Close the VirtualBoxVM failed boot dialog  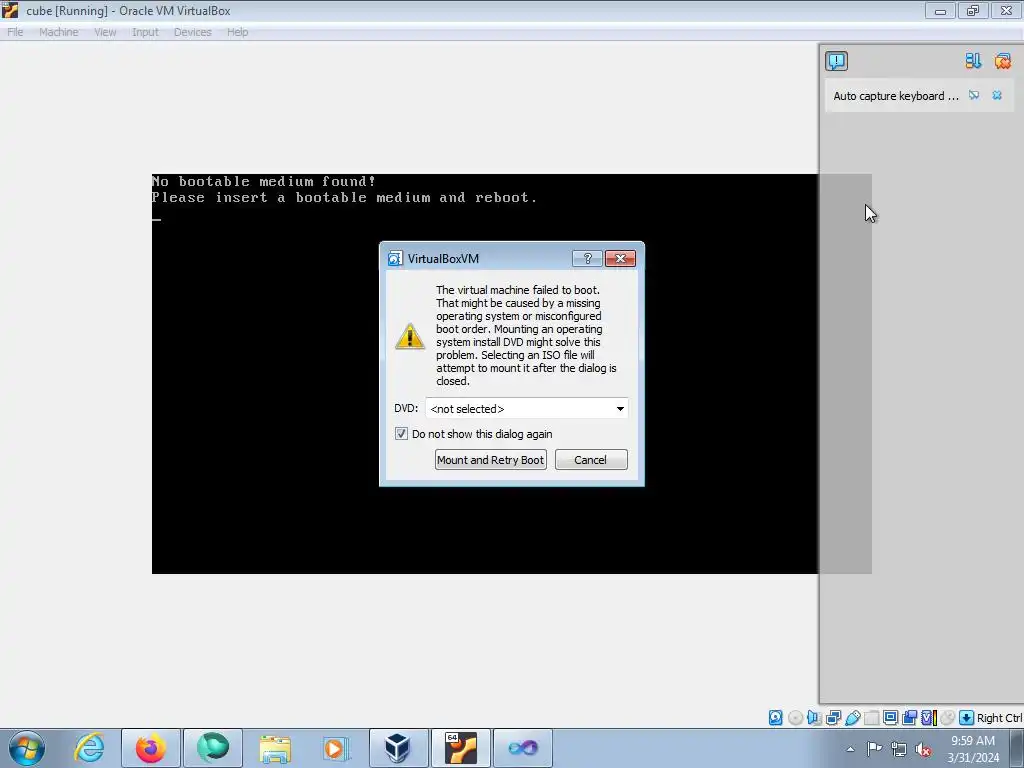tap(620, 259)
